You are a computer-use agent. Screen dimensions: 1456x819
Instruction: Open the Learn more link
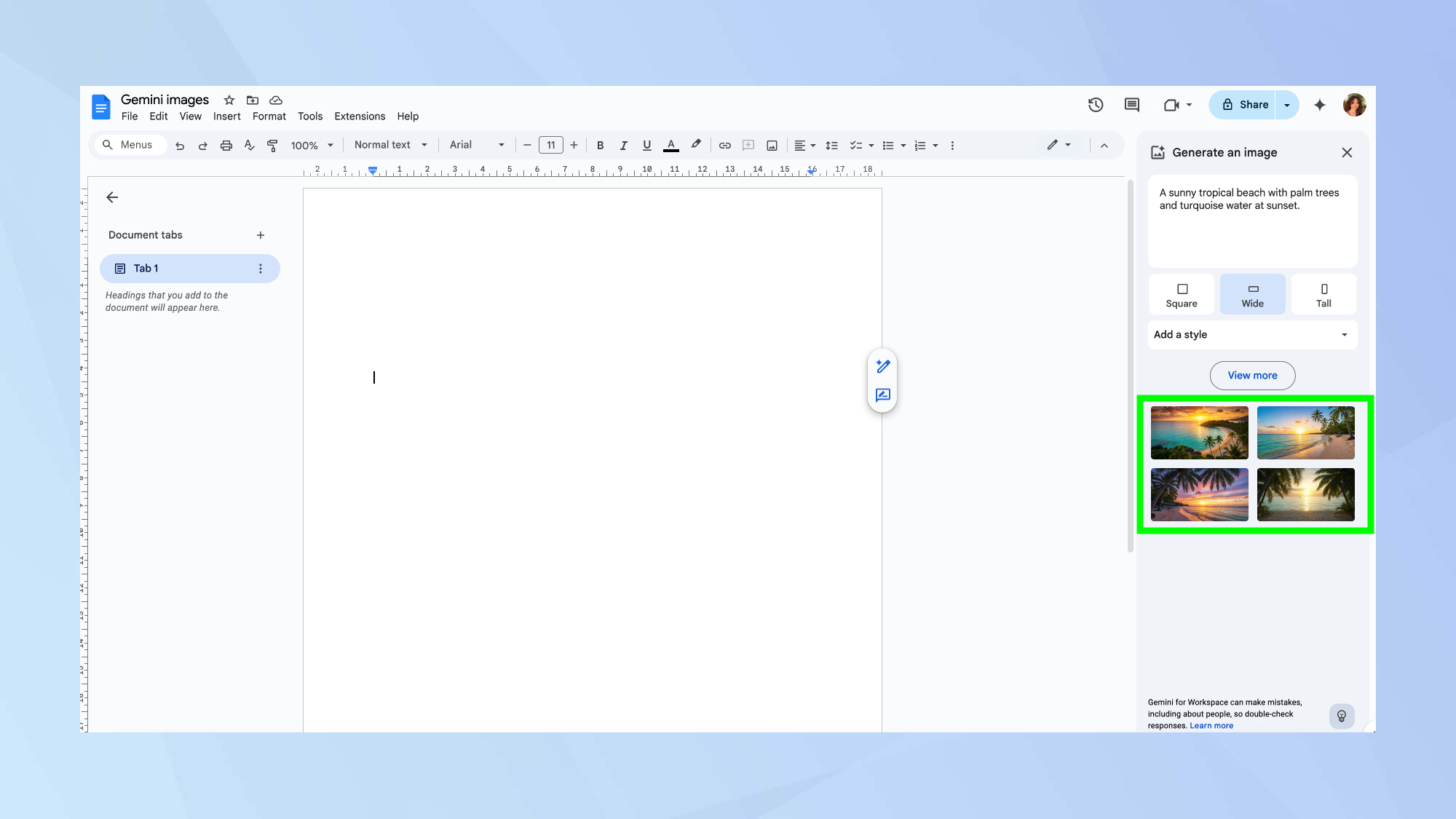[x=1211, y=726]
